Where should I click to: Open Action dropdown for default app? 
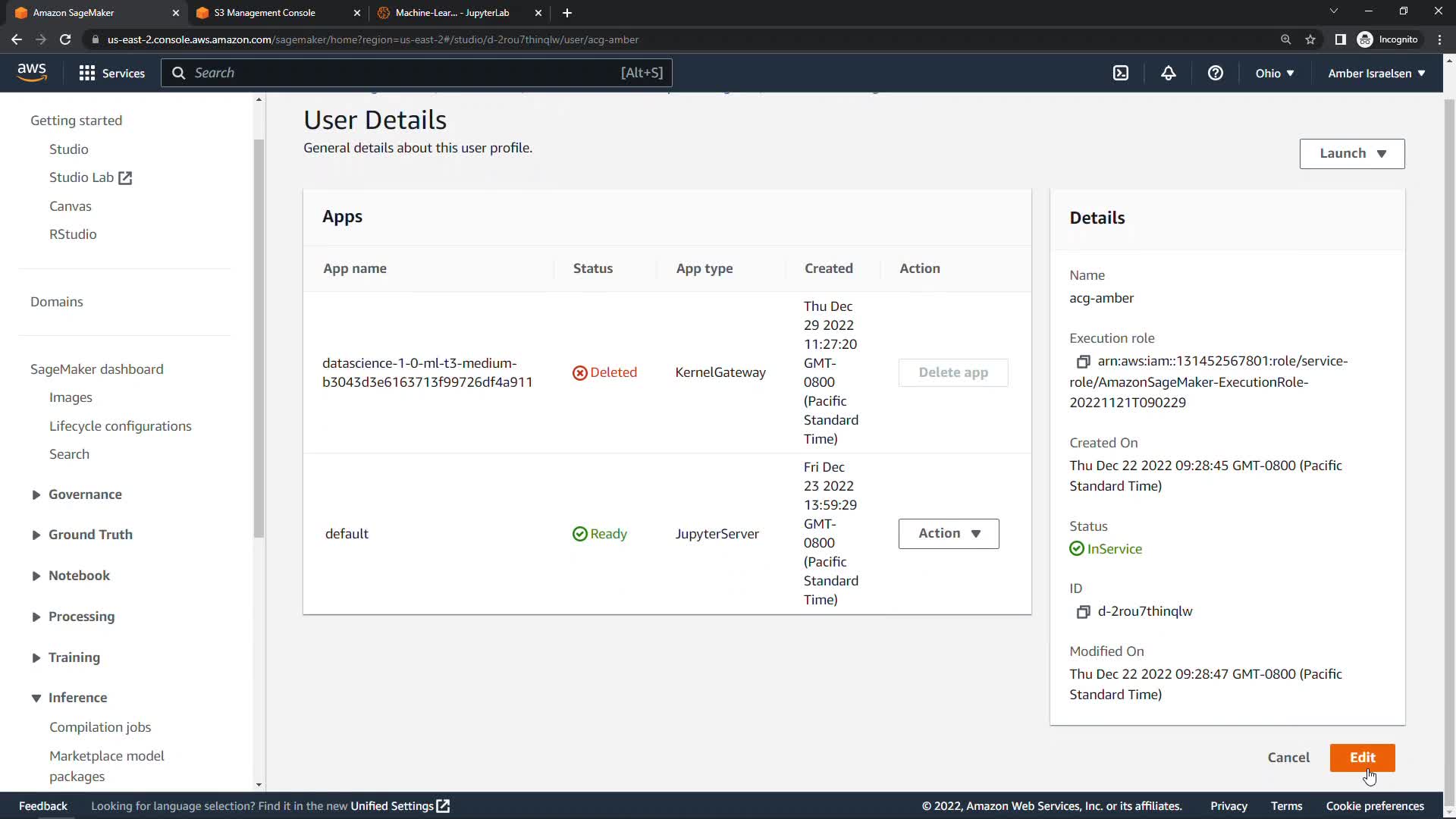[x=948, y=533]
